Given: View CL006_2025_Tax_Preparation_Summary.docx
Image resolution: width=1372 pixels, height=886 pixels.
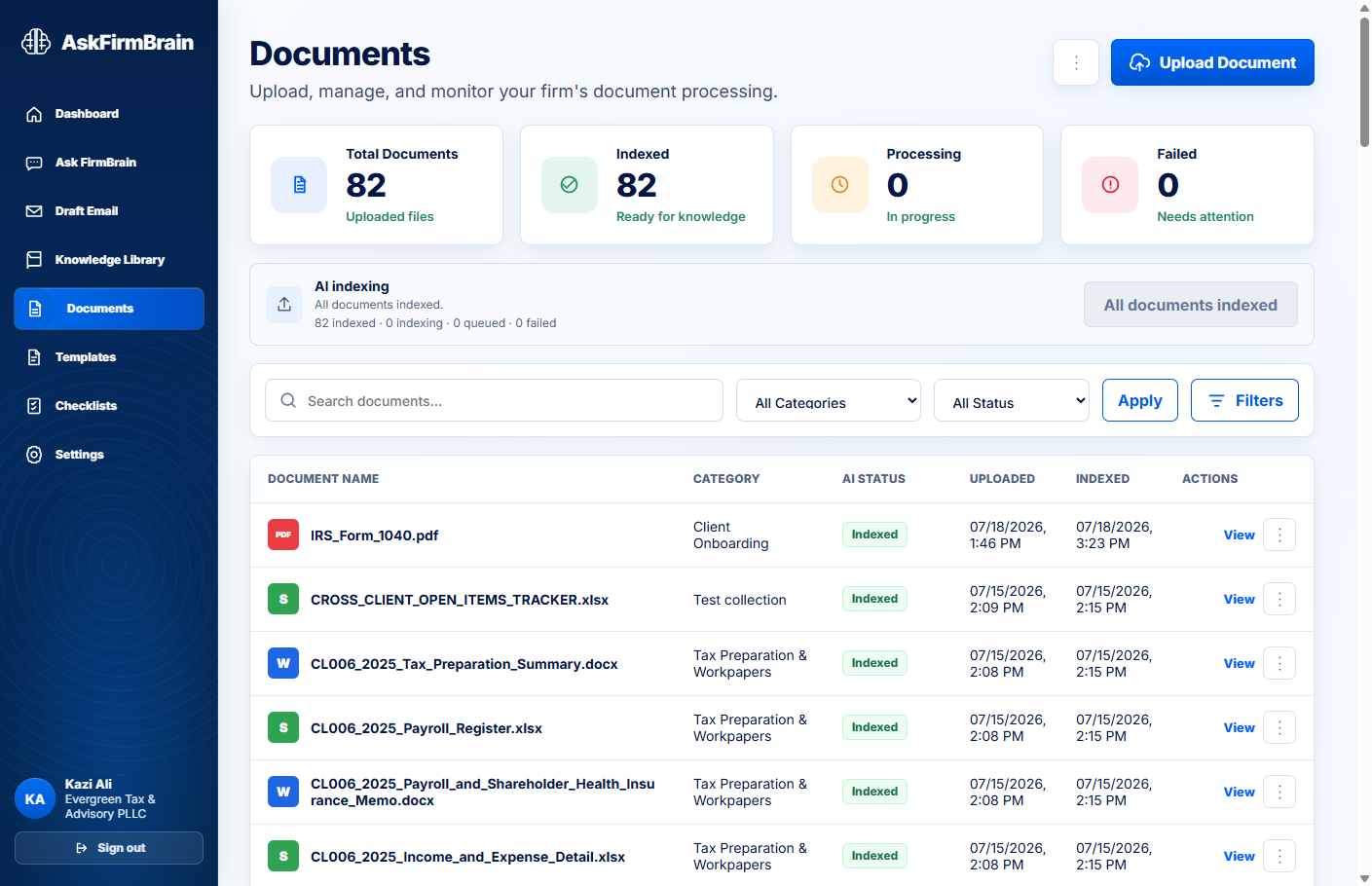Looking at the screenshot, I should click(x=1239, y=663).
